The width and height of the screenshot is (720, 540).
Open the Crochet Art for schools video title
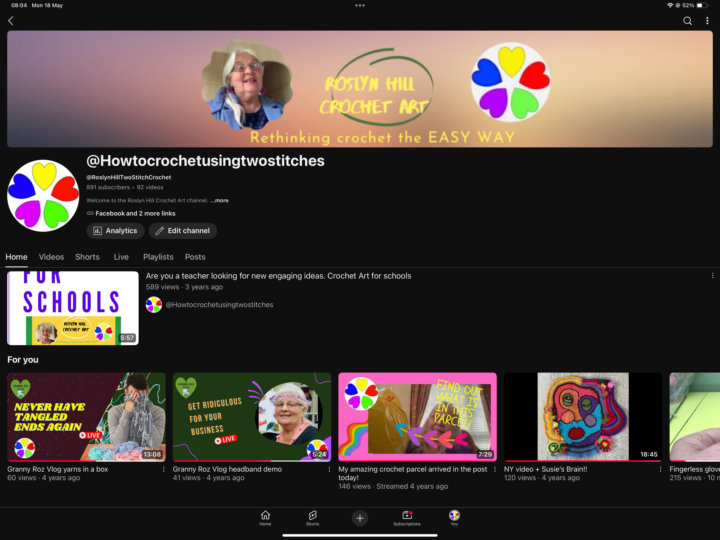(278, 276)
